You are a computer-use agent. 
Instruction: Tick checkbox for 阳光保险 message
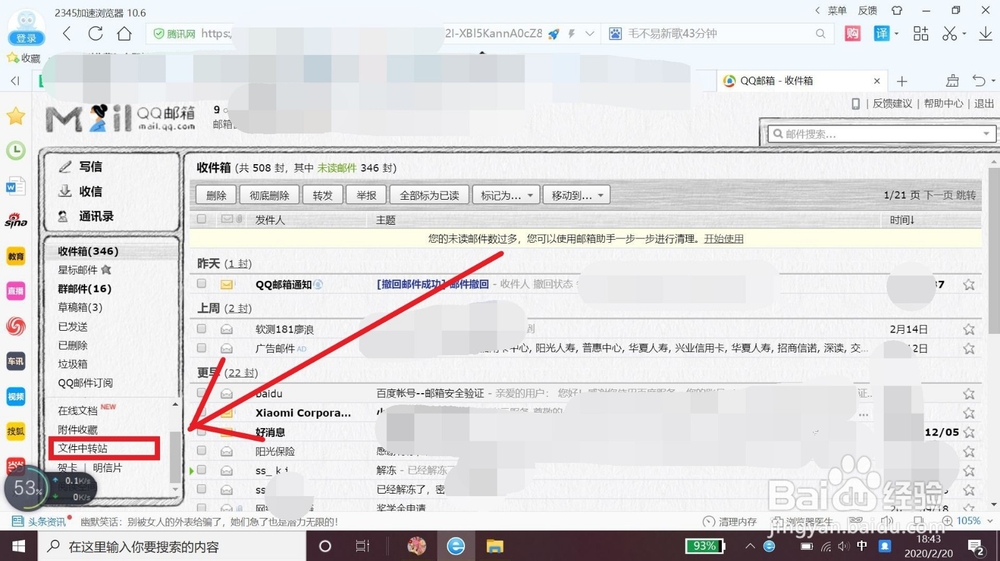click(x=202, y=451)
